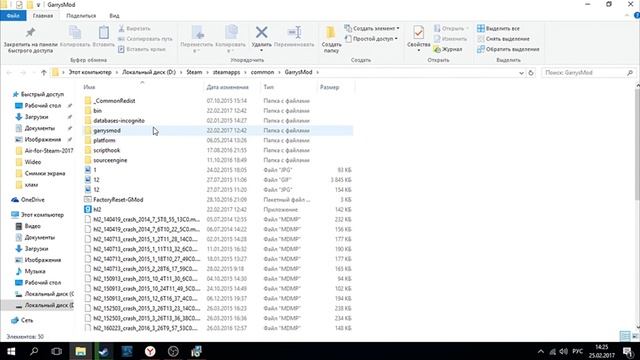Click Pin to Quick Access icon

pyautogui.click(x=30, y=33)
